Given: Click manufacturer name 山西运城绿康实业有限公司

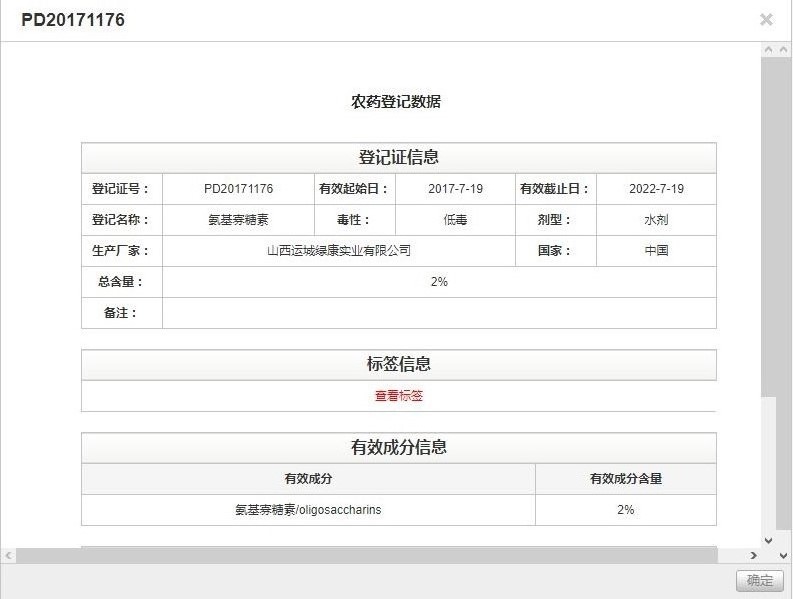Looking at the screenshot, I should pos(338,251).
